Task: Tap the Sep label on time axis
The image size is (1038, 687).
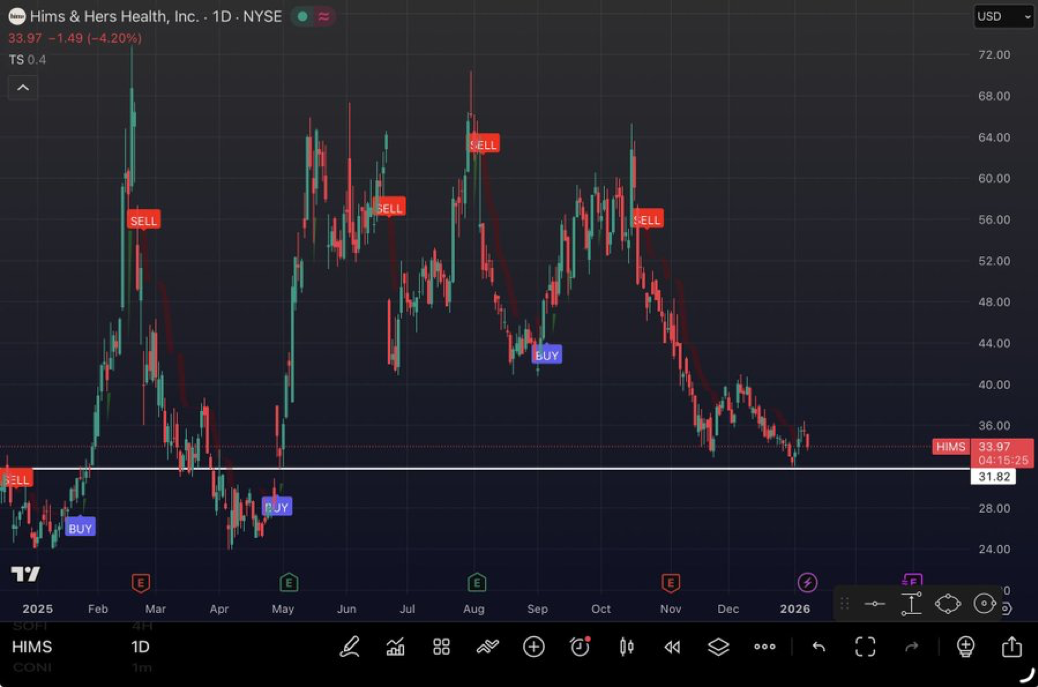Action: pyautogui.click(x=538, y=609)
